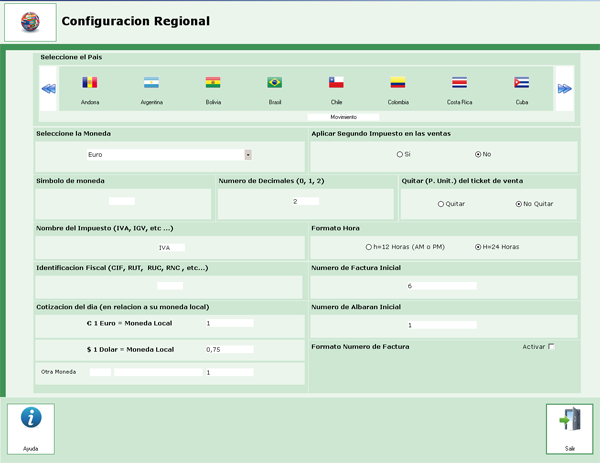
Task: Tick the Activar invoice format checkbox
Action: point(551,347)
